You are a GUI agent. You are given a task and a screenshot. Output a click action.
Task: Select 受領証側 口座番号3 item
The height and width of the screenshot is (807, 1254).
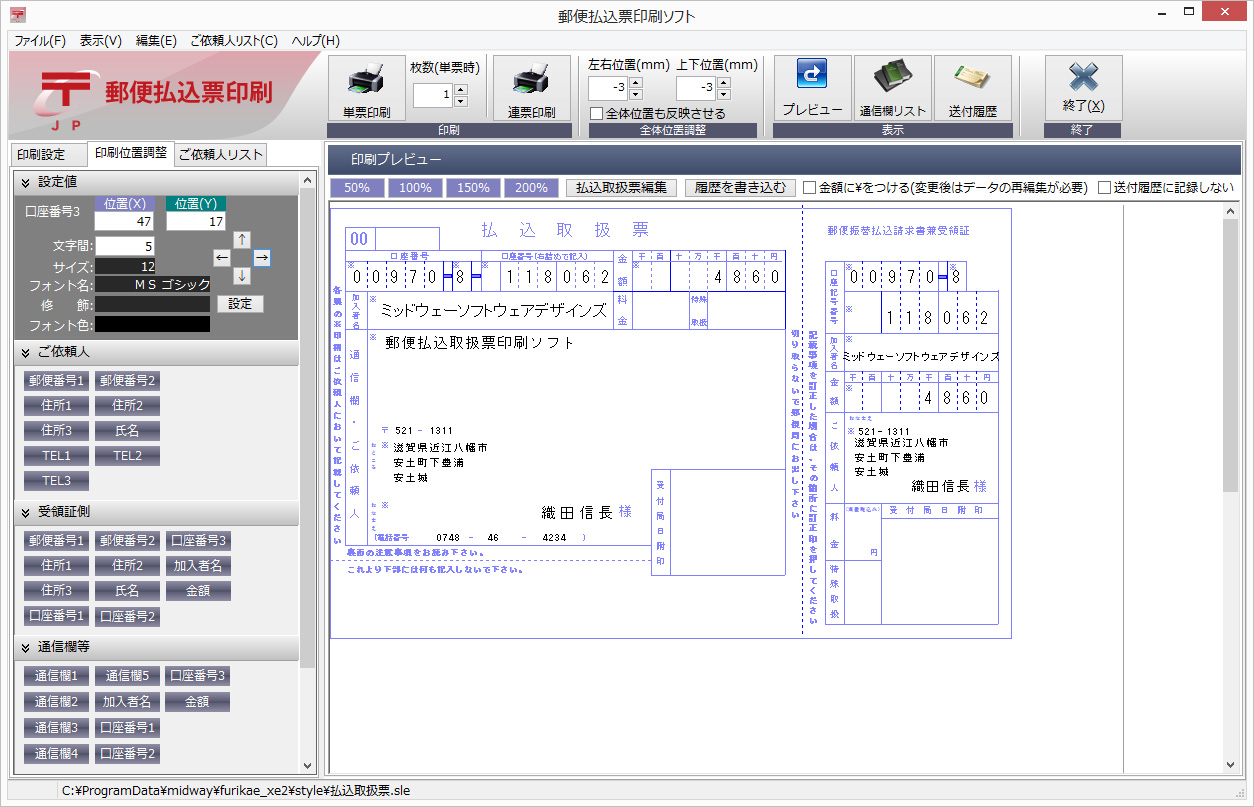pos(198,540)
